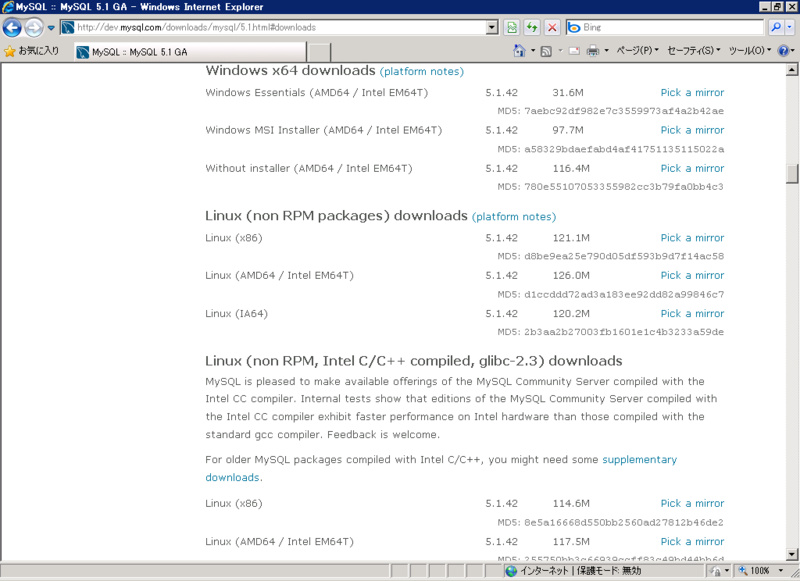The height and width of the screenshot is (581, 800).
Task: Open Windows x64 platform notes link
Action: pos(421,71)
